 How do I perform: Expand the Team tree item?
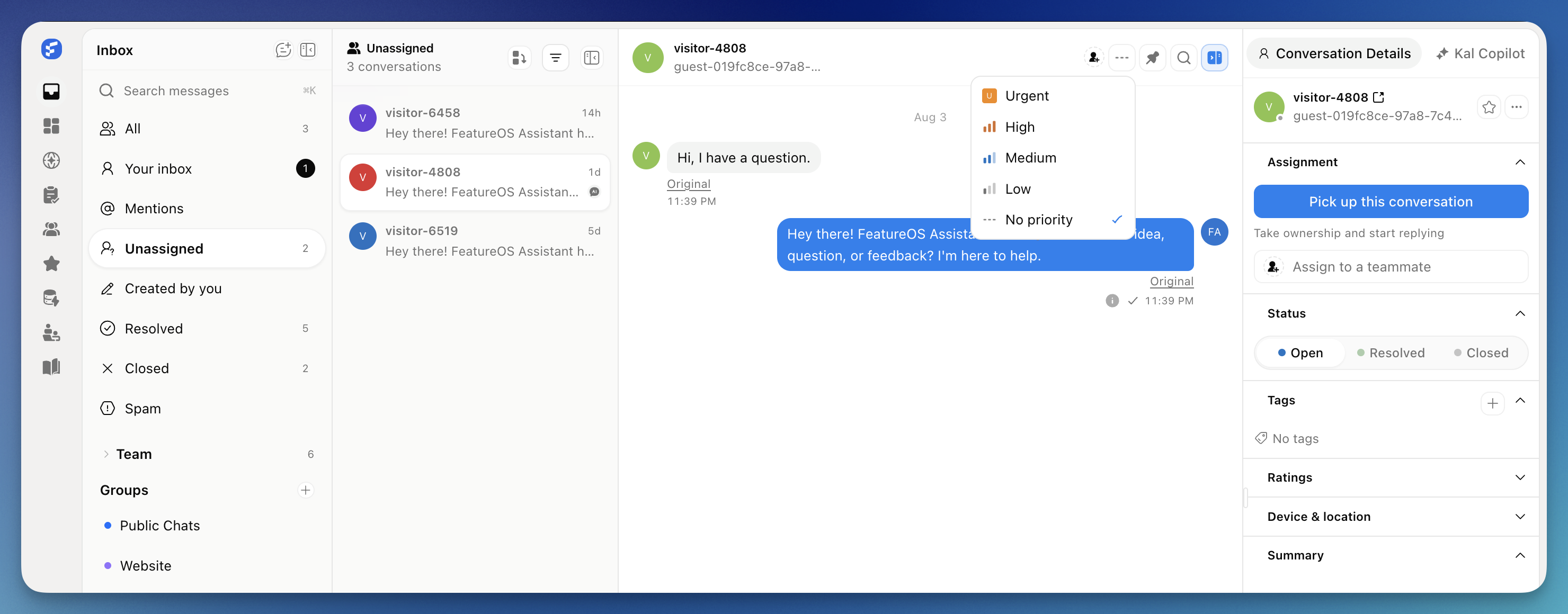click(x=106, y=454)
